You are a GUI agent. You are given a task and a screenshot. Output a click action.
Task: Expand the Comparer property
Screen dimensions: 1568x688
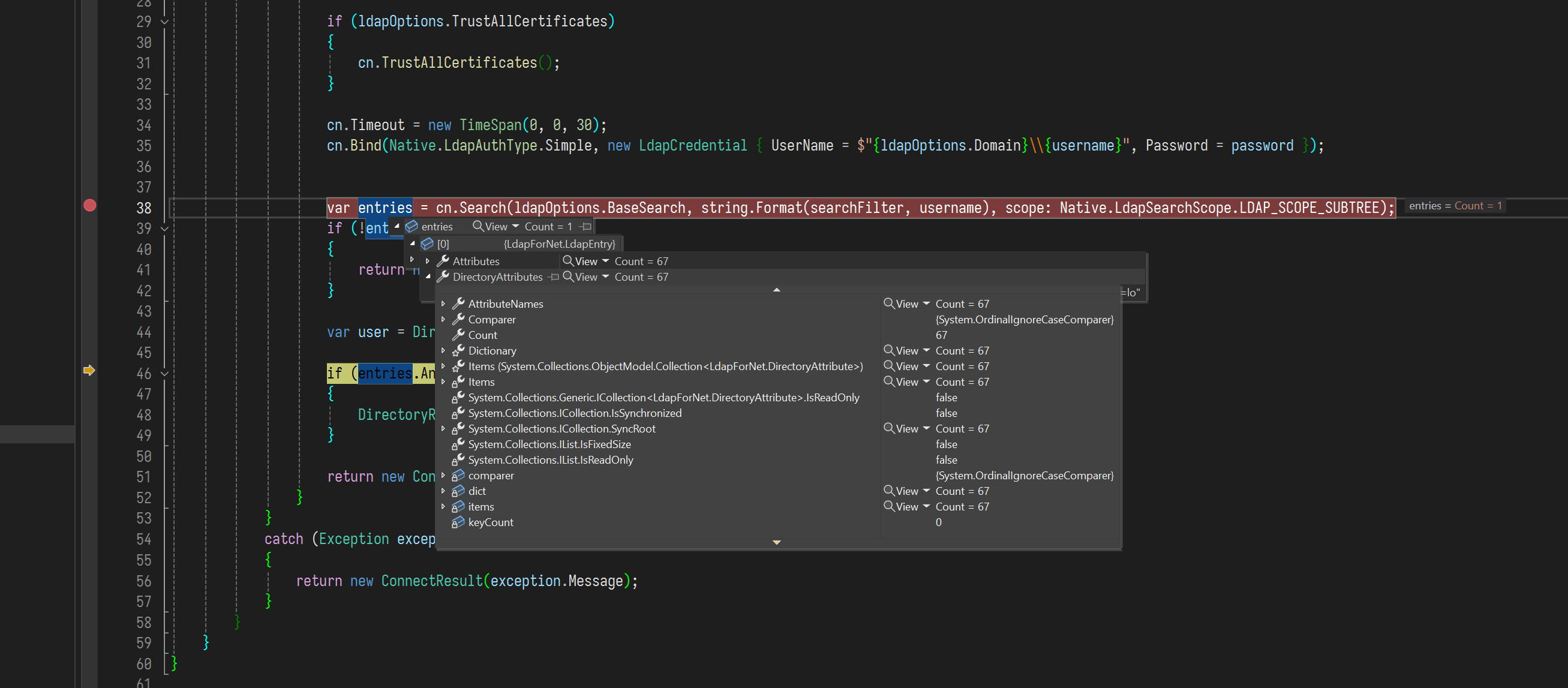click(443, 320)
